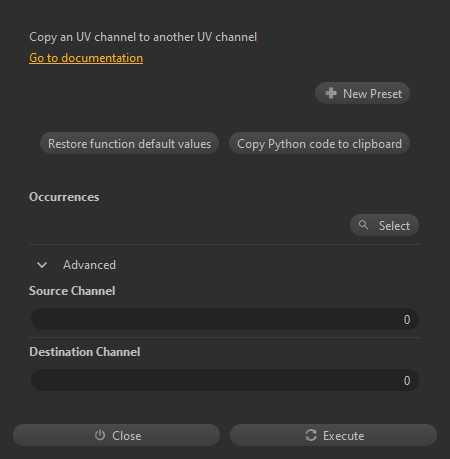
Task: Click the Source Channel label
Action: [72, 291]
